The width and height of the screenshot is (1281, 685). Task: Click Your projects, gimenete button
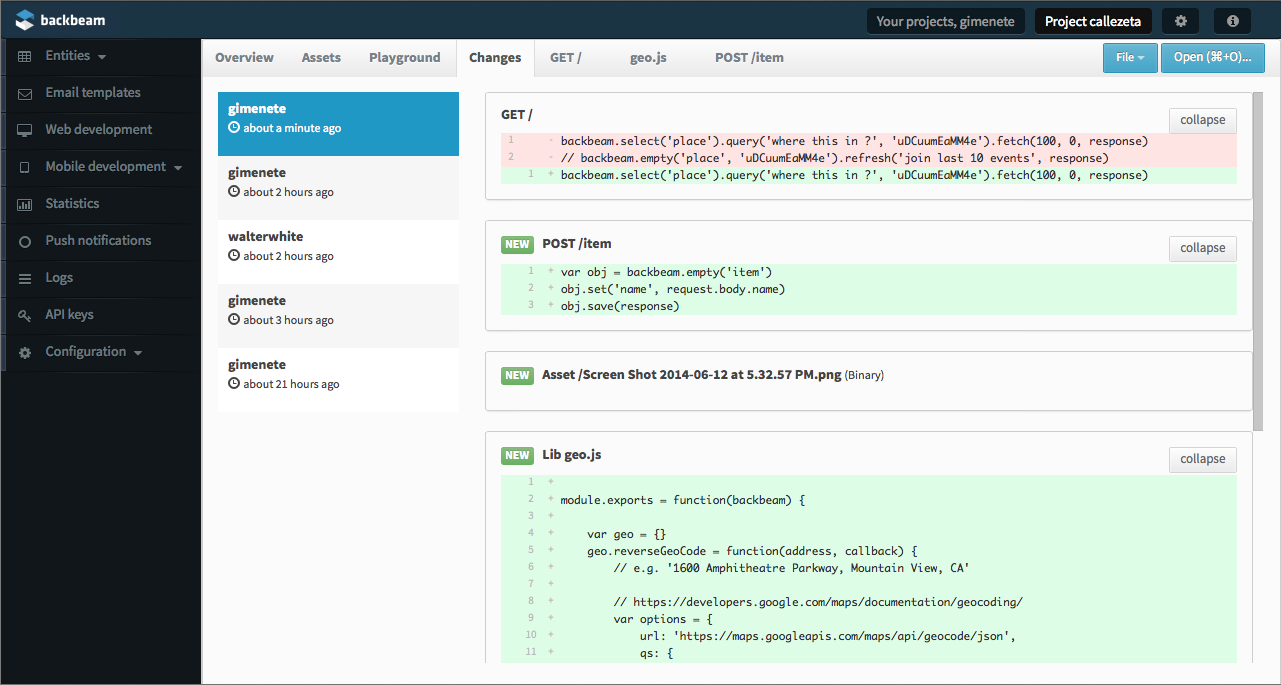(x=945, y=21)
